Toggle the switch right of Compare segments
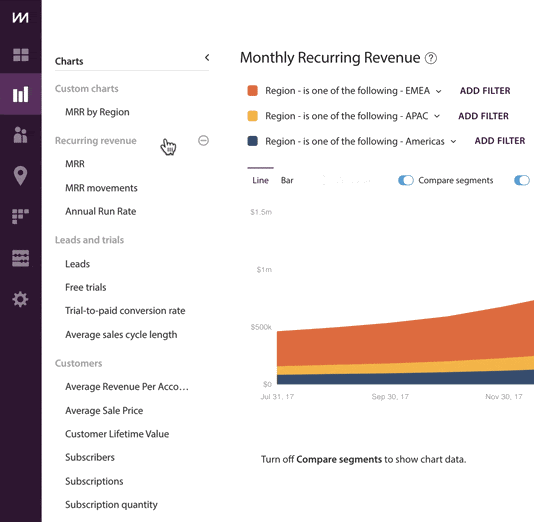 [x=522, y=180]
